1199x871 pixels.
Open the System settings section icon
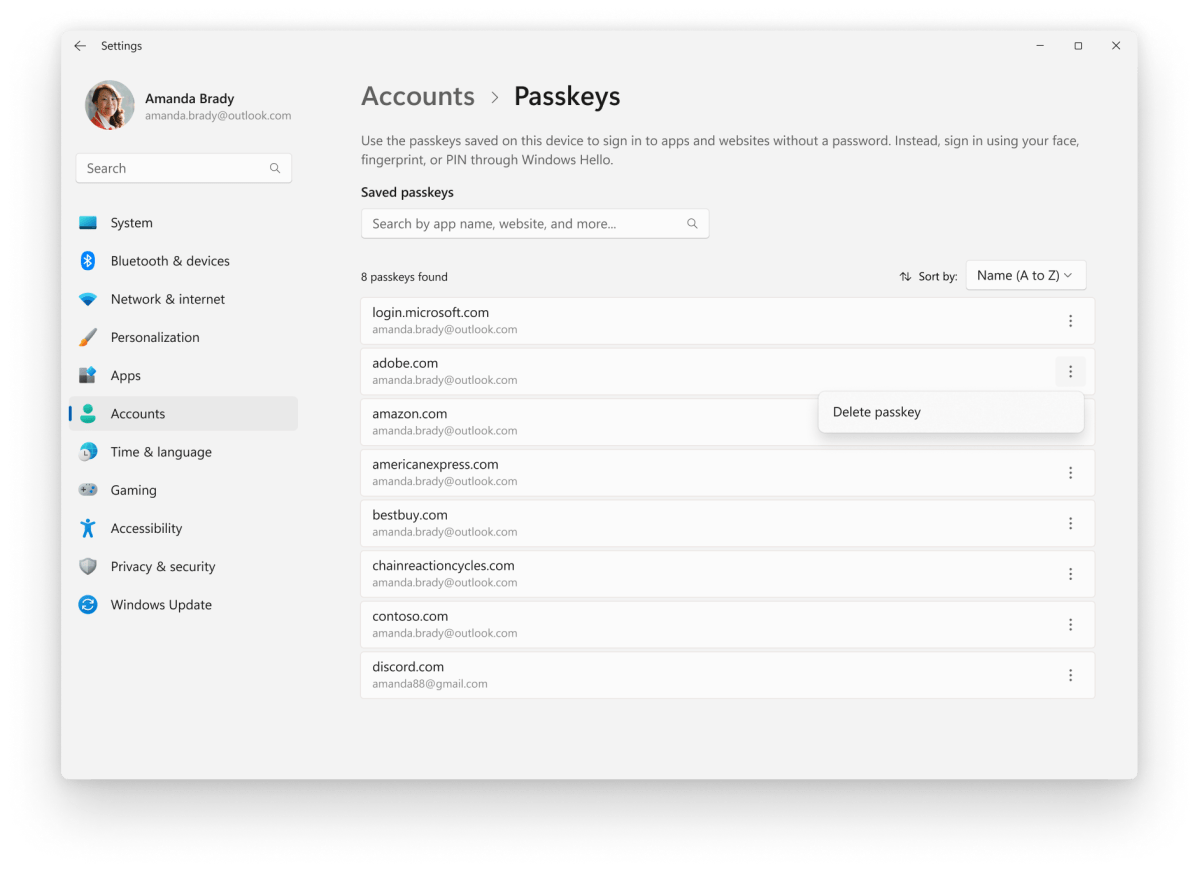tap(89, 222)
